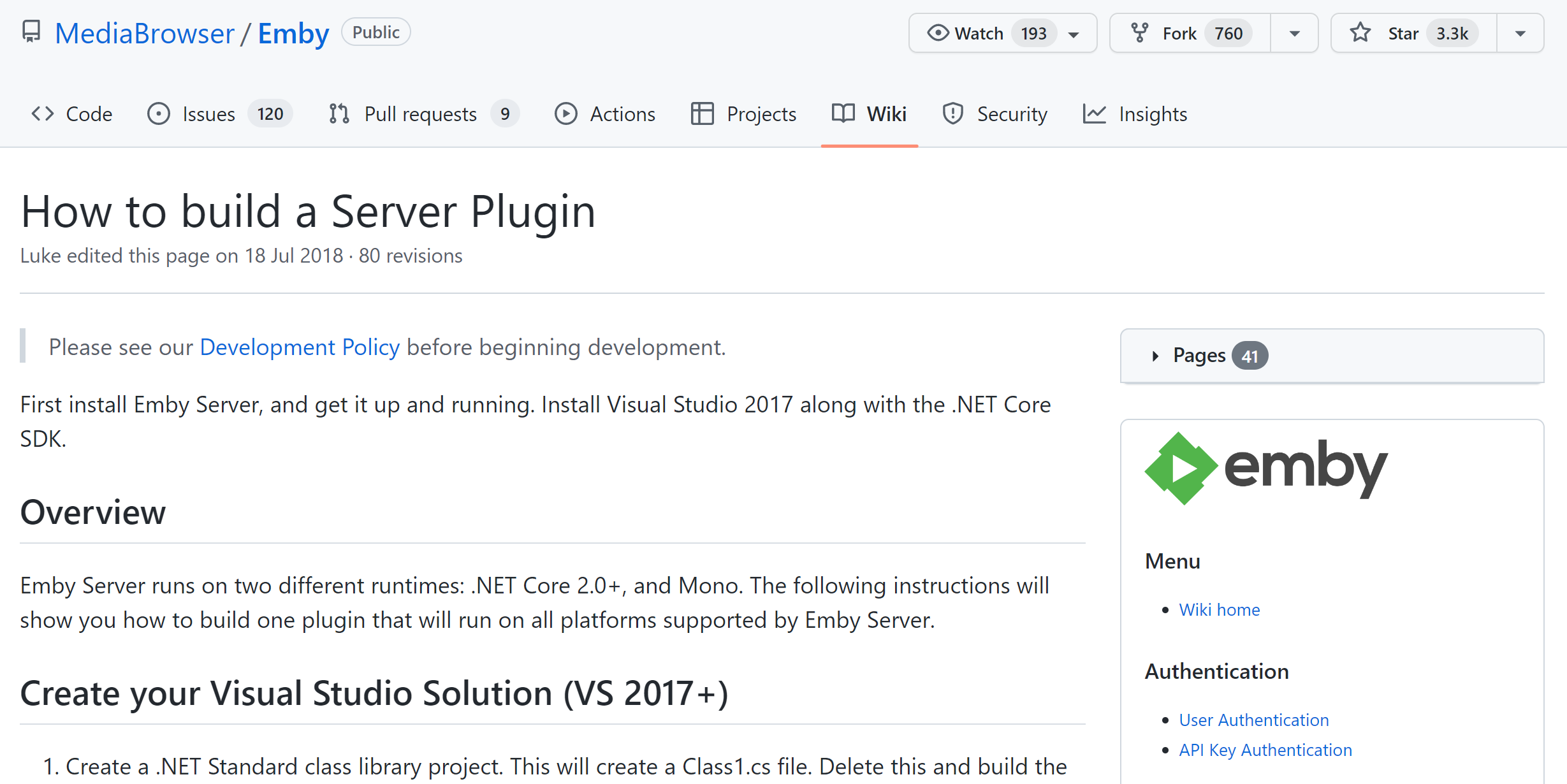
Task: Click the Insights graph icon
Action: (x=1094, y=114)
